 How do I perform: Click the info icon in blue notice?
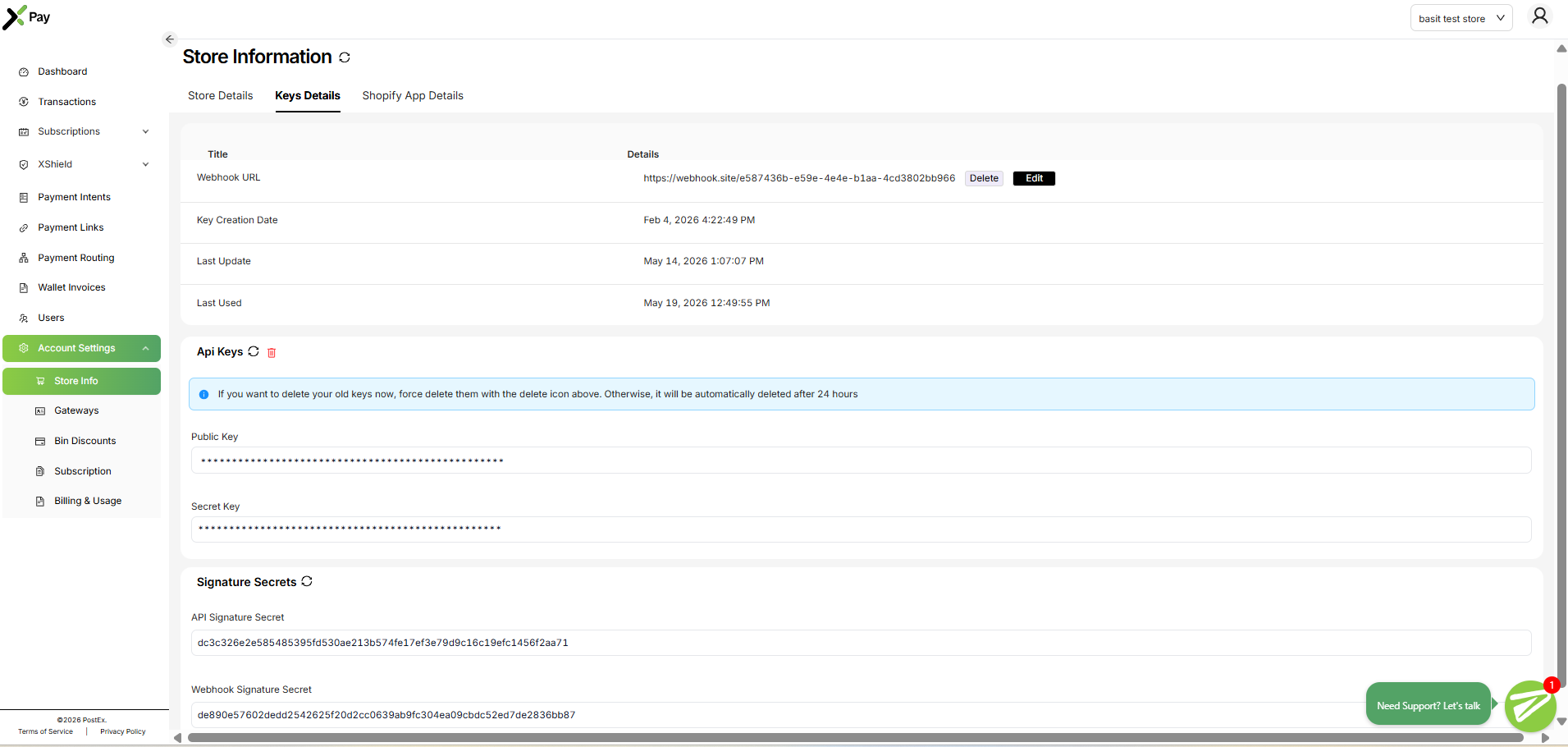204,395
